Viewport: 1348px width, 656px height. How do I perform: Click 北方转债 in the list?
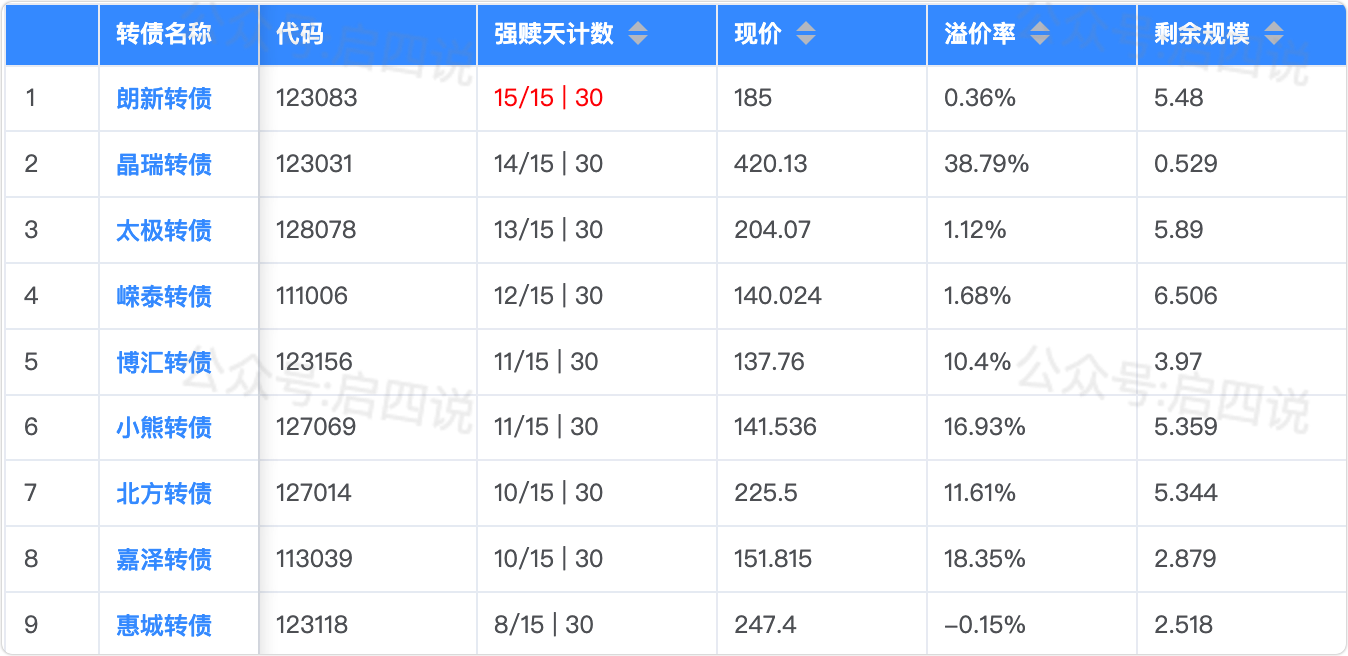[164, 493]
